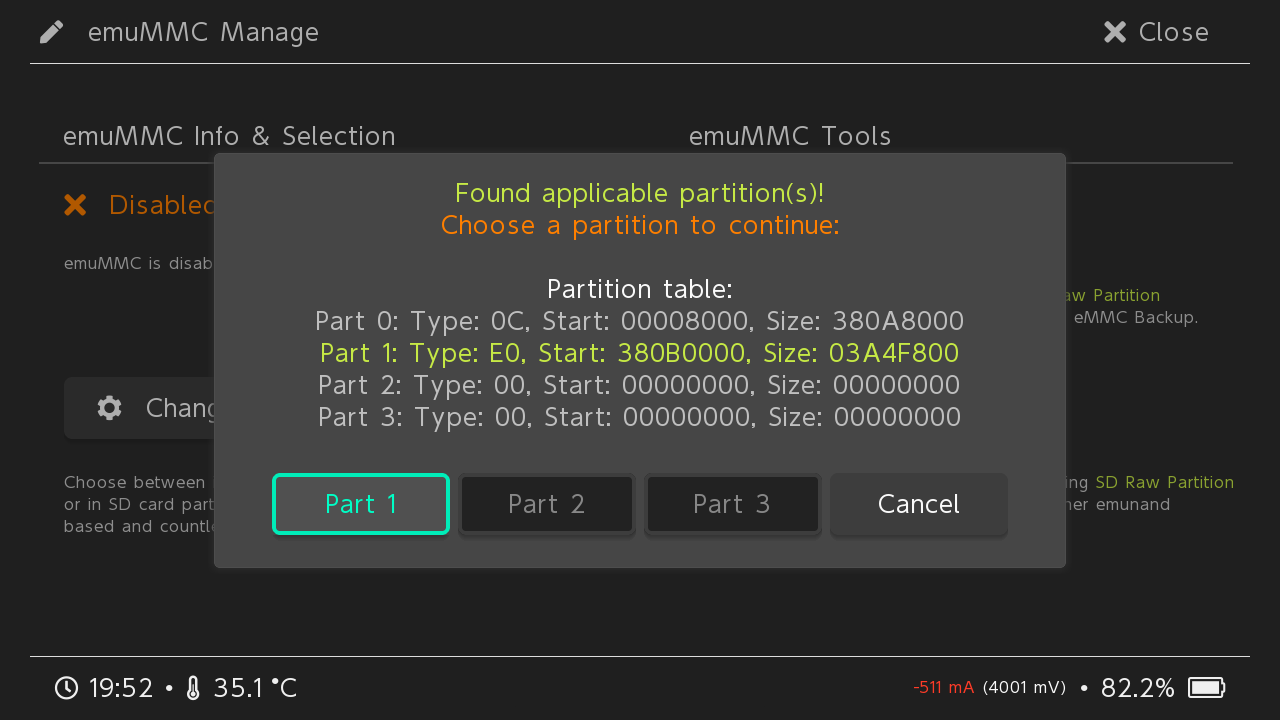Click the Part 3 partition table row
Image resolution: width=1280 pixels, height=720 pixels.
click(640, 417)
